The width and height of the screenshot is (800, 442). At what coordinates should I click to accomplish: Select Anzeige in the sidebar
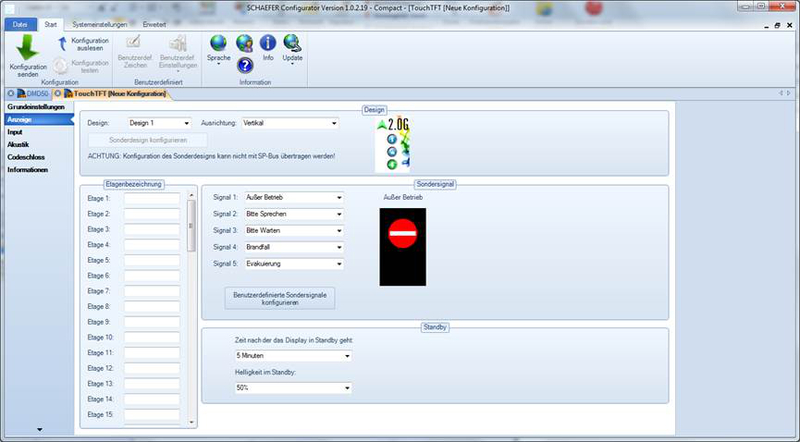pos(39,119)
